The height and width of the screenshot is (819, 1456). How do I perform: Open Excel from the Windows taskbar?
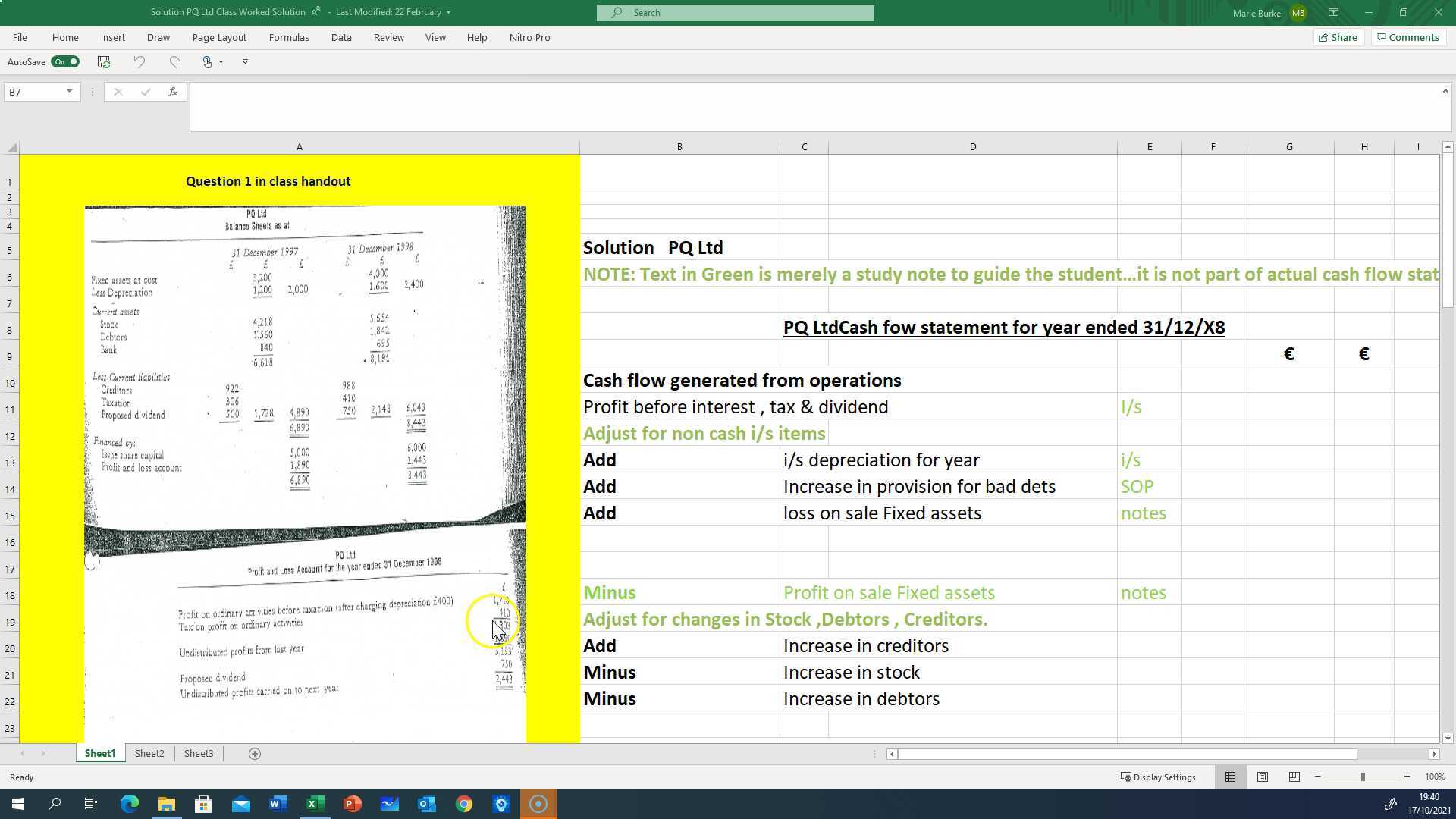pos(315,804)
